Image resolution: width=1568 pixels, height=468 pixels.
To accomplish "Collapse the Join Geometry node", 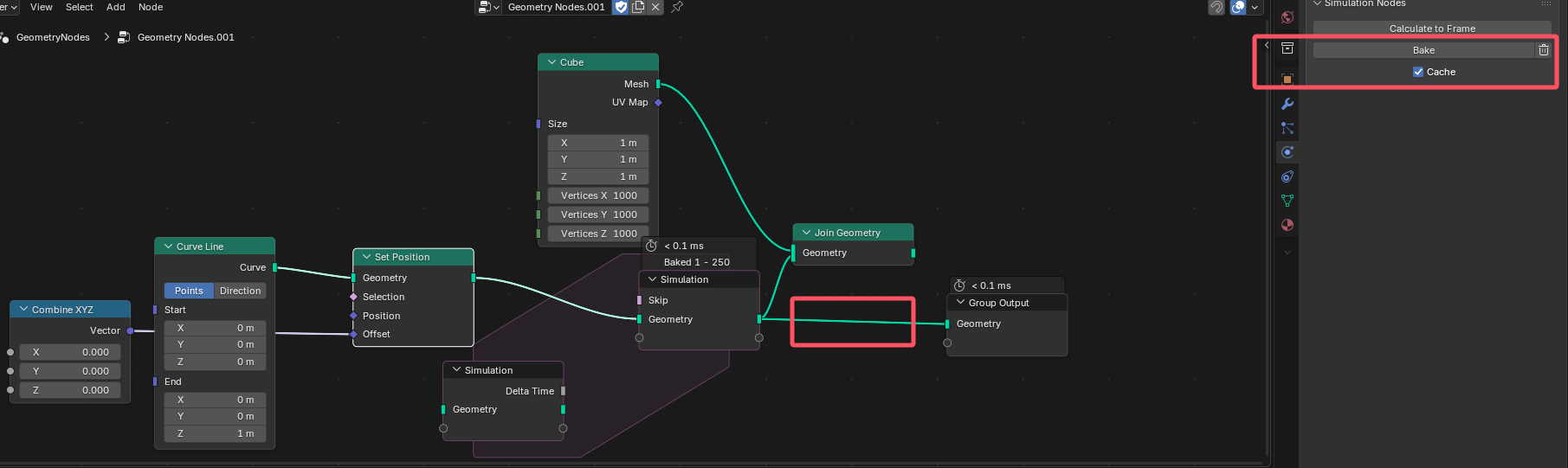I will (x=806, y=233).
